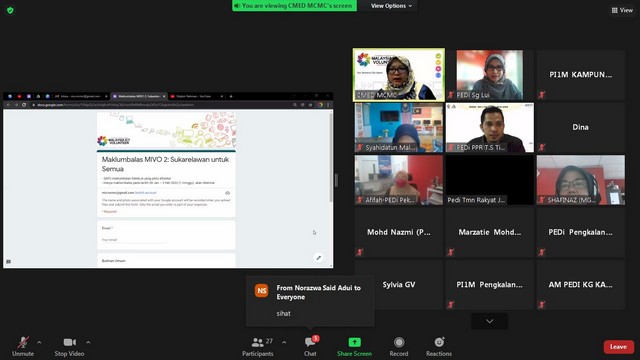The height and width of the screenshot is (360, 640).
Task: Show more participants with down chevron
Action: coord(489,321)
